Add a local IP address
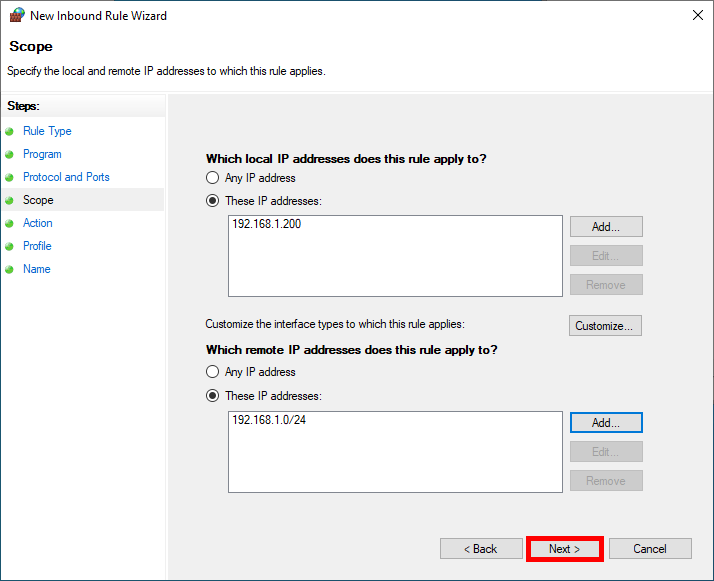The height and width of the screenshot is (581, 714). (605, 227)
